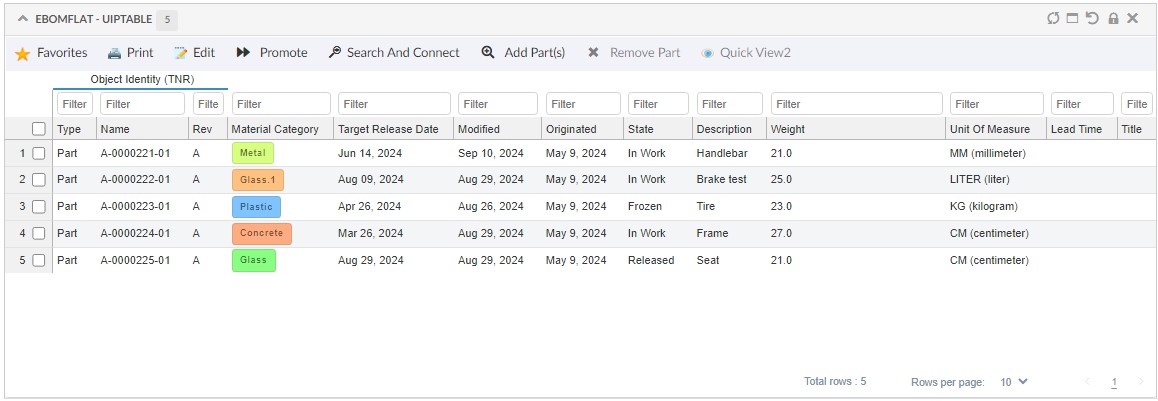Collapse the EBOMFLAT - UIPTABLE panel
This screenshot has height=401, width=1158.
[23, 19]
